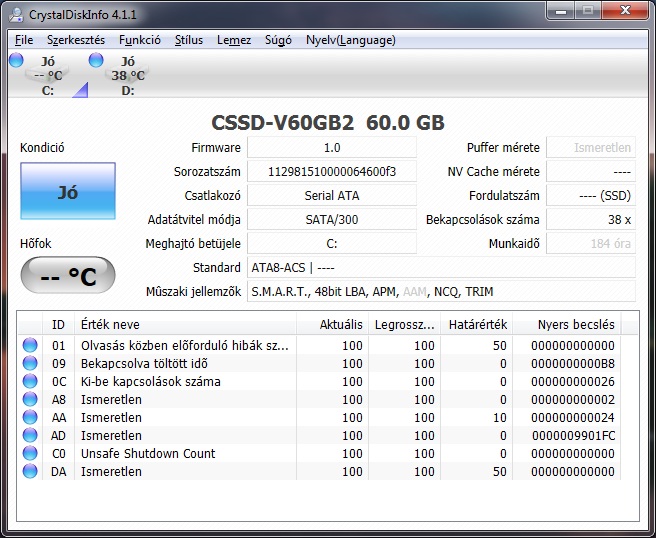Click status icon of row AD

(30, 435)
